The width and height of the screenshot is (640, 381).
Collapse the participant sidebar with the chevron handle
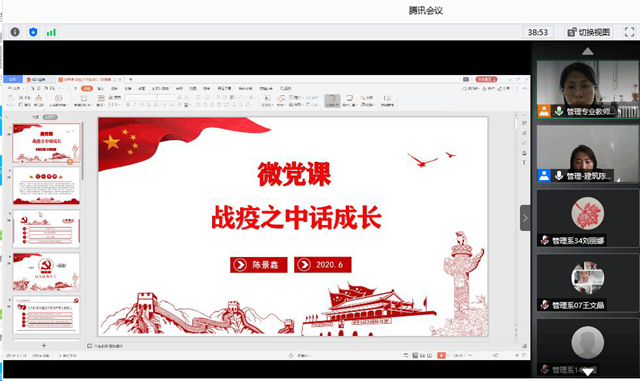pos(525,218)
